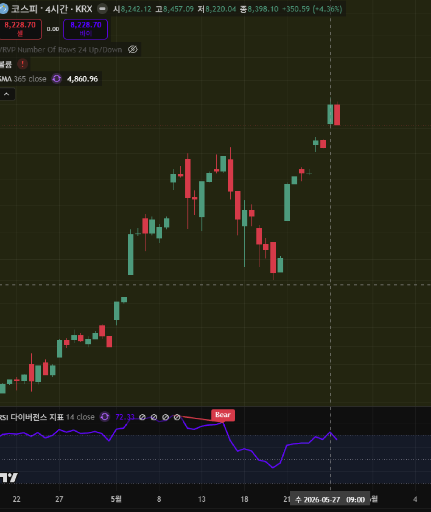Click the 5월 label on the time axis
Viewport: 431px width, 512px height.
click(x=116, y=499)
